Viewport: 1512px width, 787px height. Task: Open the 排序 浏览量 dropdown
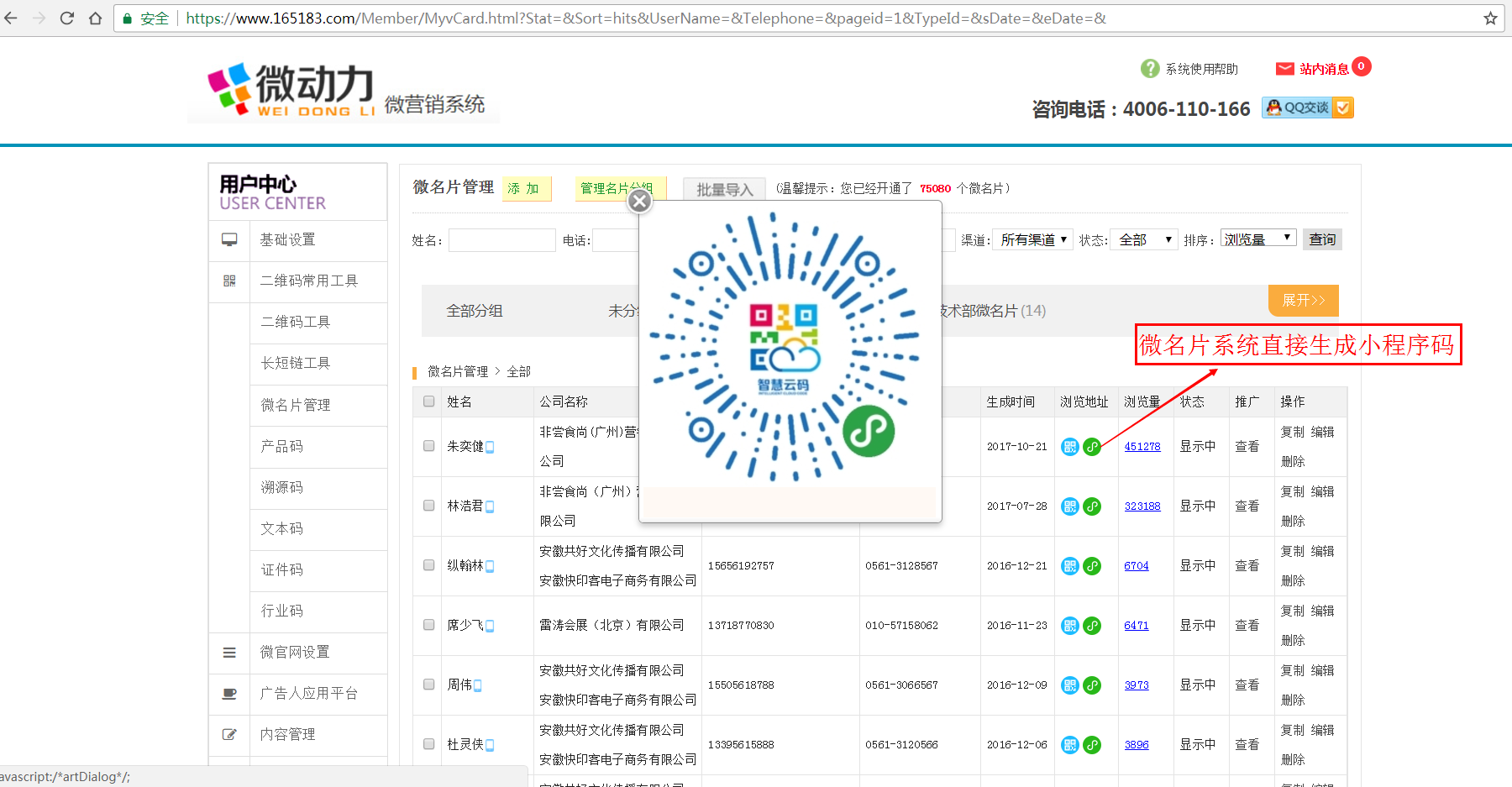click(x=1257, y=239)
